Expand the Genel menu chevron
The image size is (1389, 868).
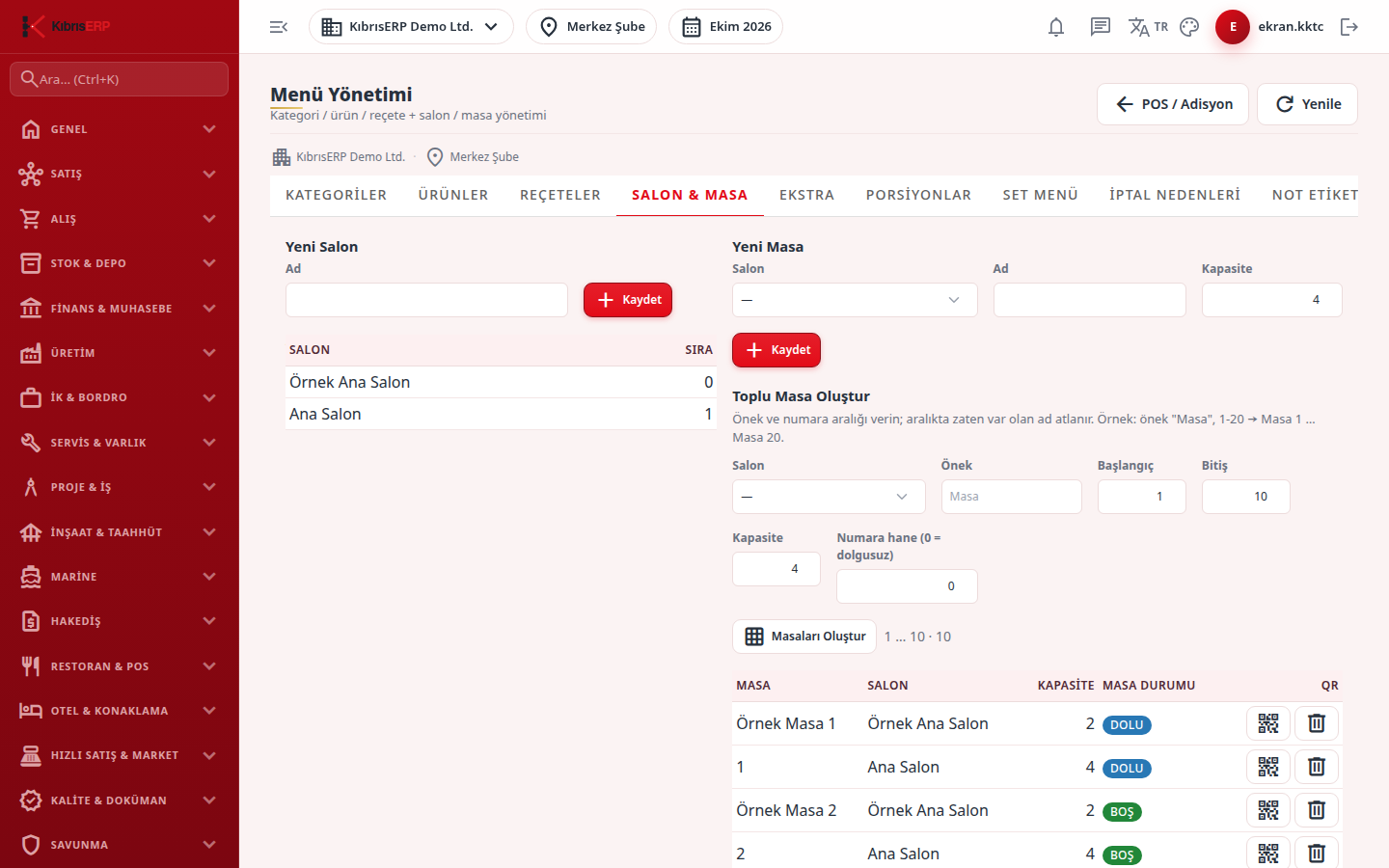point(209,129)
